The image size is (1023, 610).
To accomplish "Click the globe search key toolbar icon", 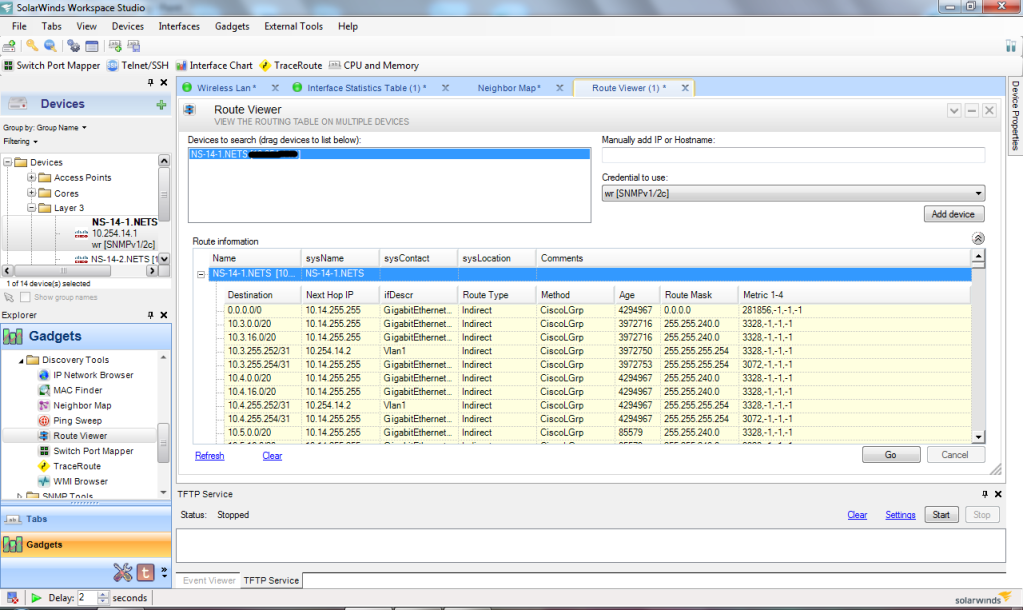I will (50, 46).
